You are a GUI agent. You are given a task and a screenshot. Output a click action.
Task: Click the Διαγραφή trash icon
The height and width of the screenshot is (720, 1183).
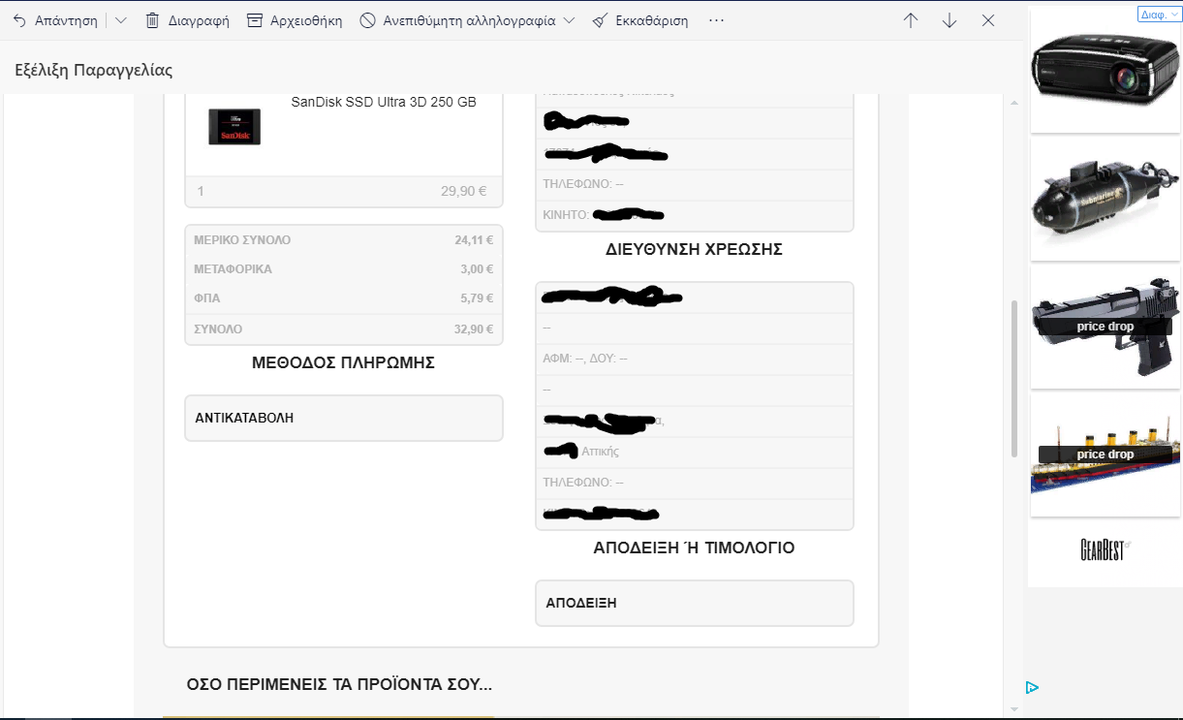click(x=152, y=20)
